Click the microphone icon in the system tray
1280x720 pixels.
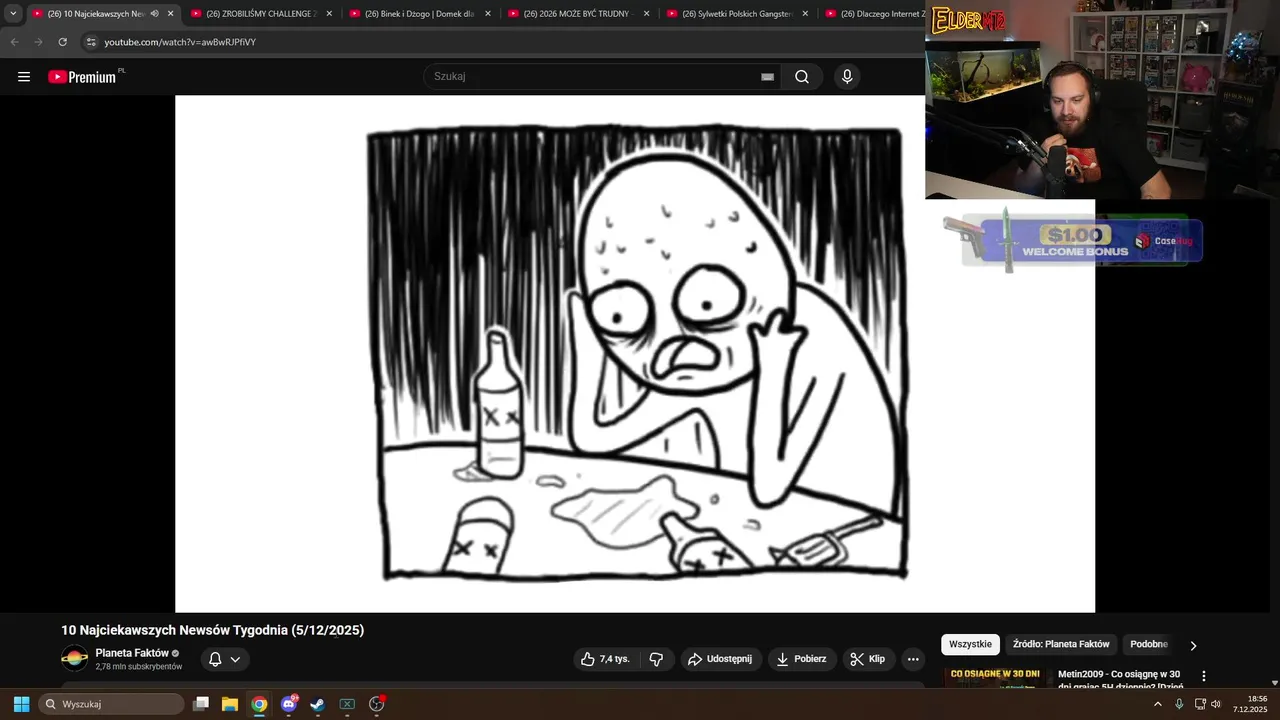[1179, 704]
